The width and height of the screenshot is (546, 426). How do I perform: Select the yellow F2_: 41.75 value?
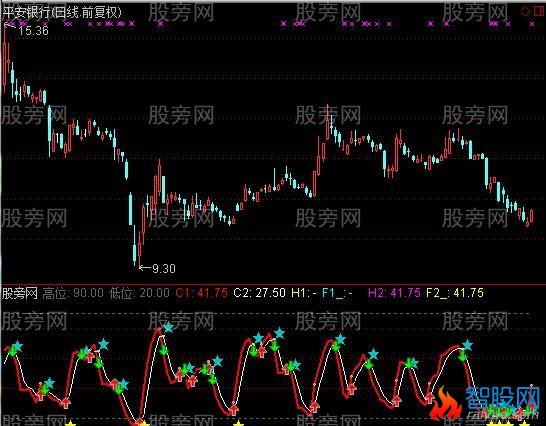tap(455, 293)
